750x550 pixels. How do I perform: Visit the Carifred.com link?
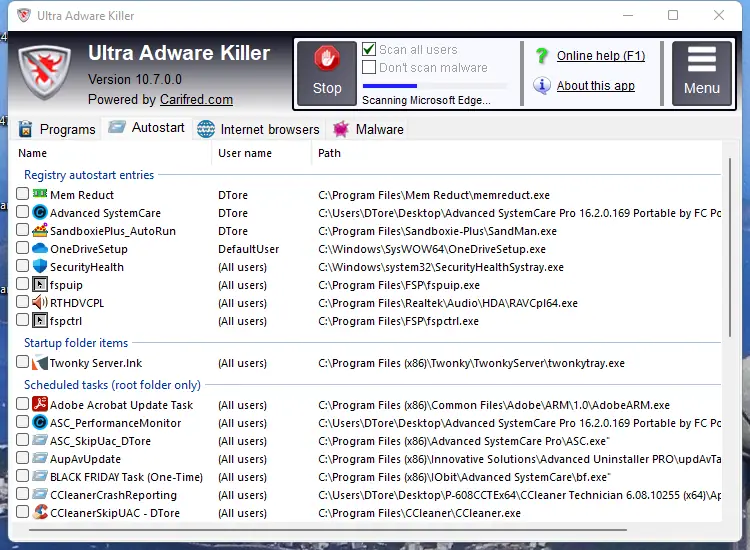click(x=196, y=99)
